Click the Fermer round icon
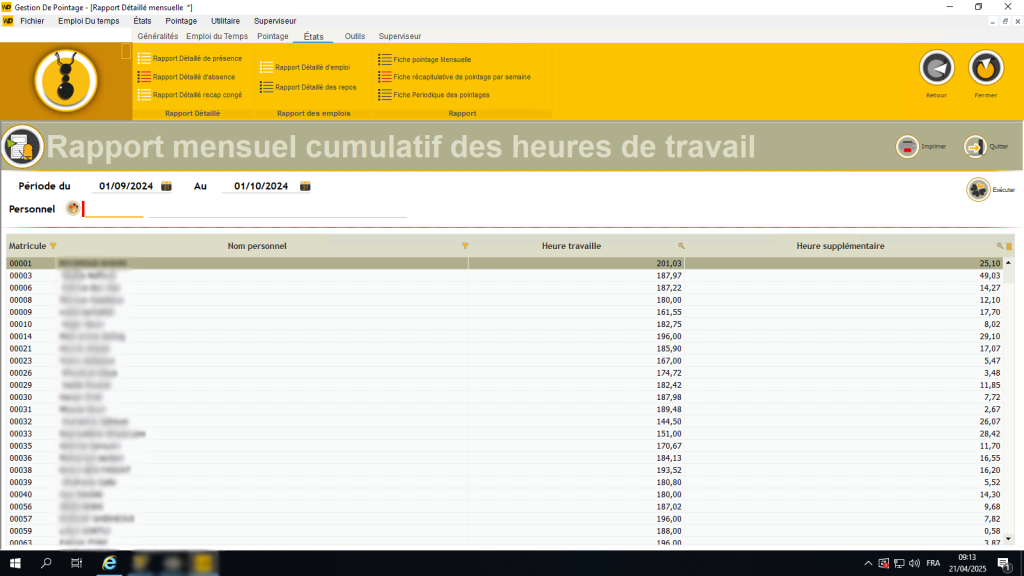Image resolution: width=1024 pixels, height=576 pixels. click(x=986, y=68)
